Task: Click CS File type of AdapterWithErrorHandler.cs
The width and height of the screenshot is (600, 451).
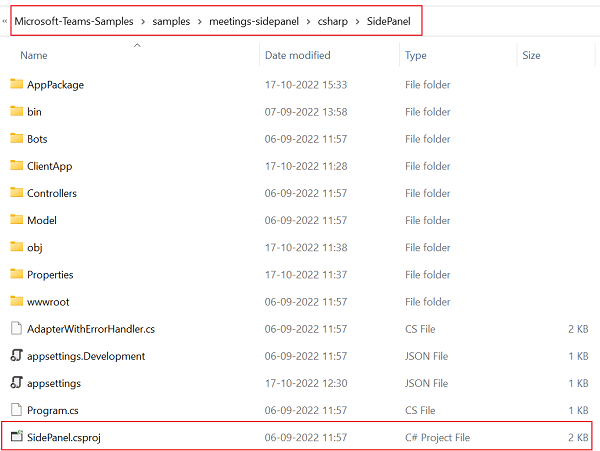Action: click(420, 329)
